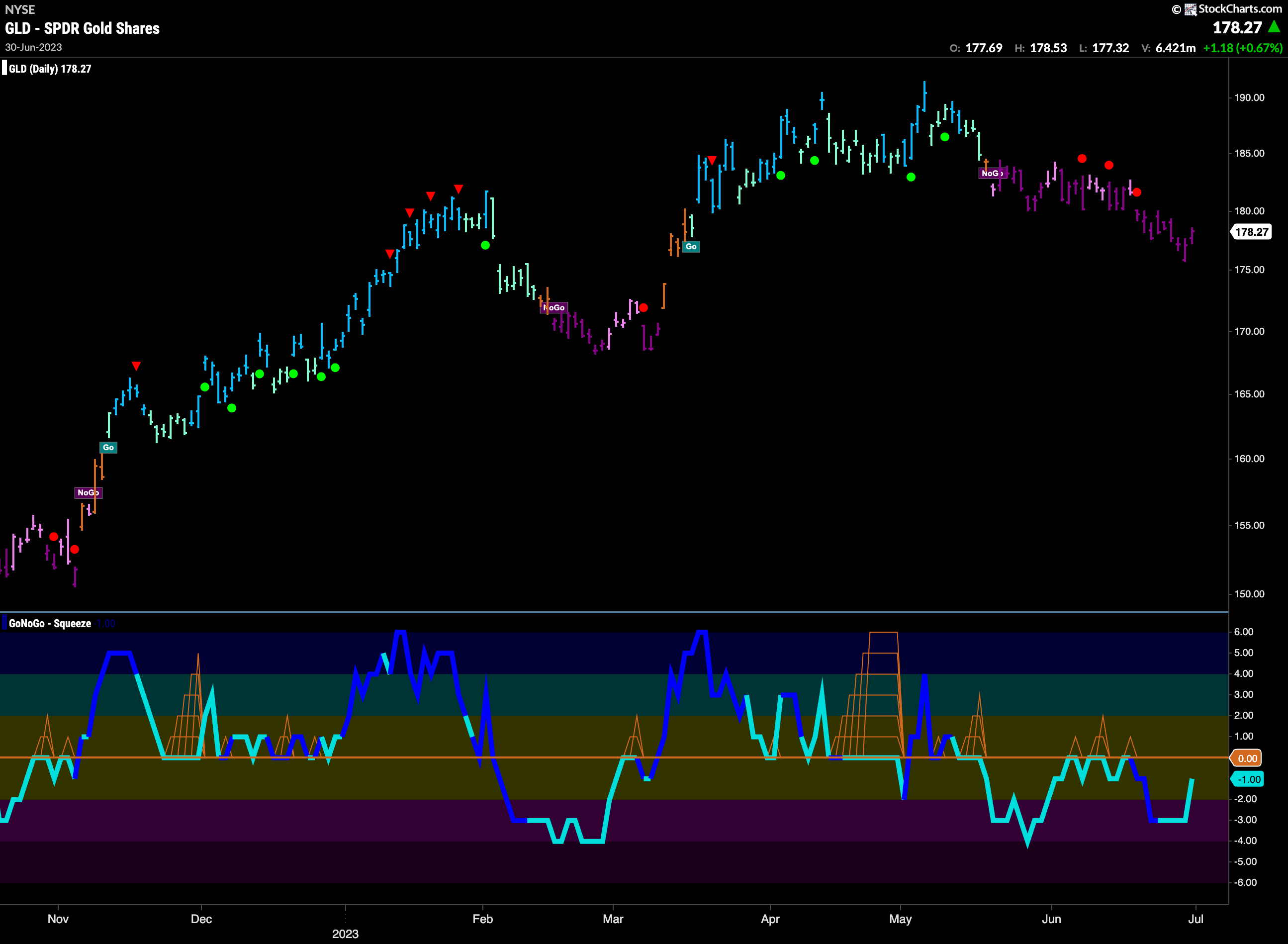Image resolution: width=1288 pixels, height=944 pixels.
Task: Click the +1.18 (+0.67%) change text
Action: (1243, 48)
